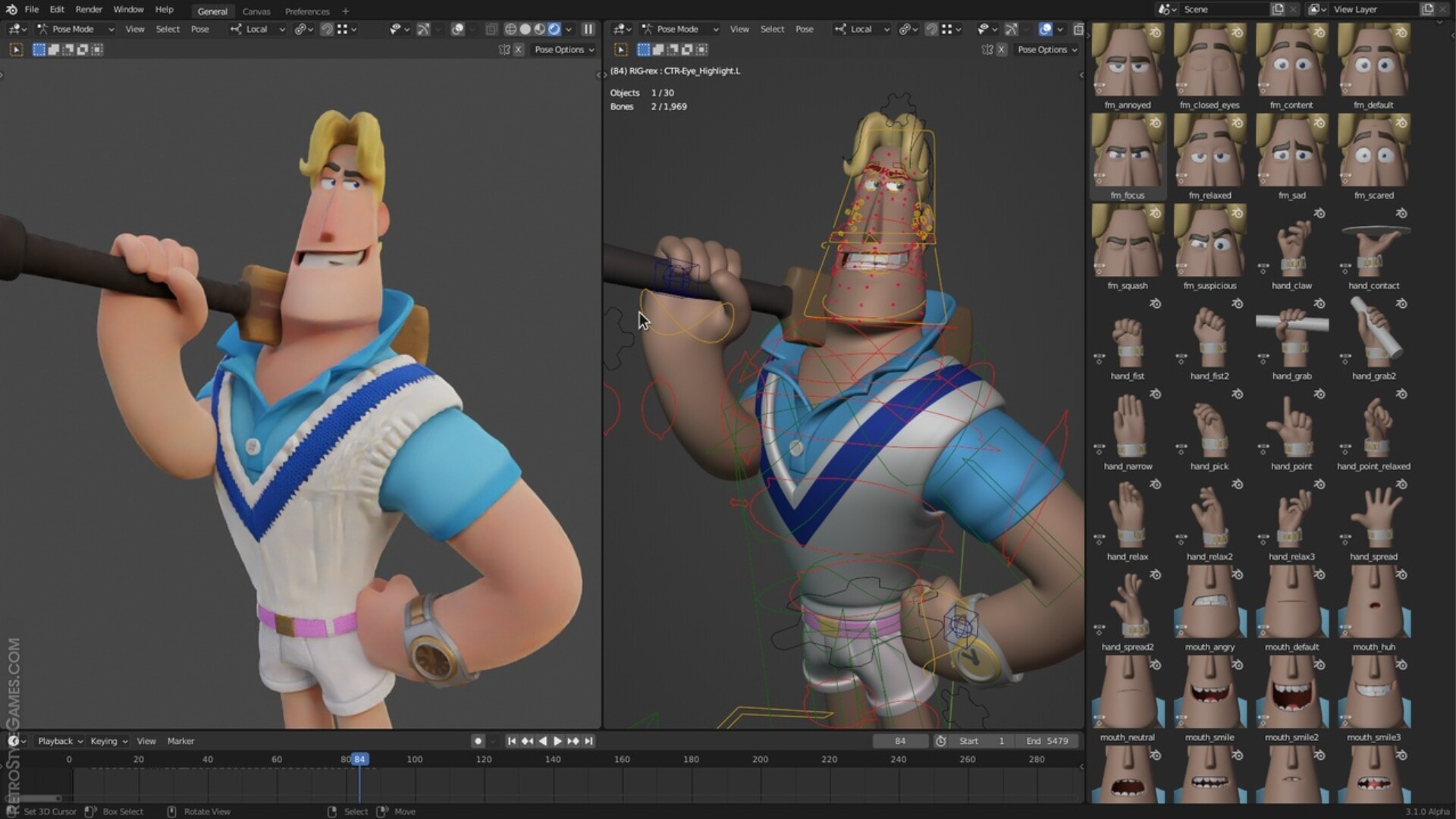Toggle the viewport overlays pause icon
The image size is (1456, 819).
(588, 29)
